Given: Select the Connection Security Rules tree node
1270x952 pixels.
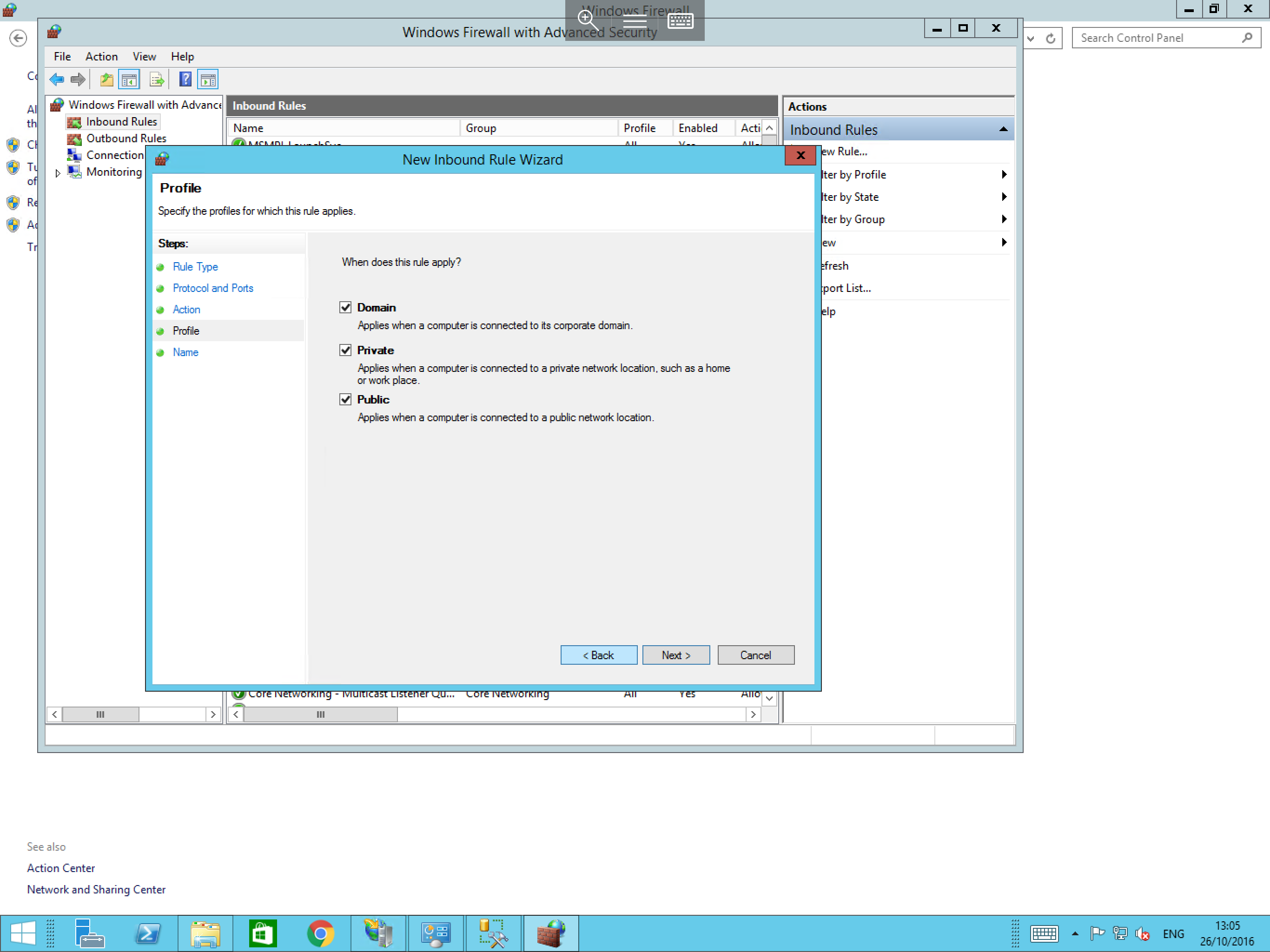Looking at the screenshot, I should click(x=115, y=154).
